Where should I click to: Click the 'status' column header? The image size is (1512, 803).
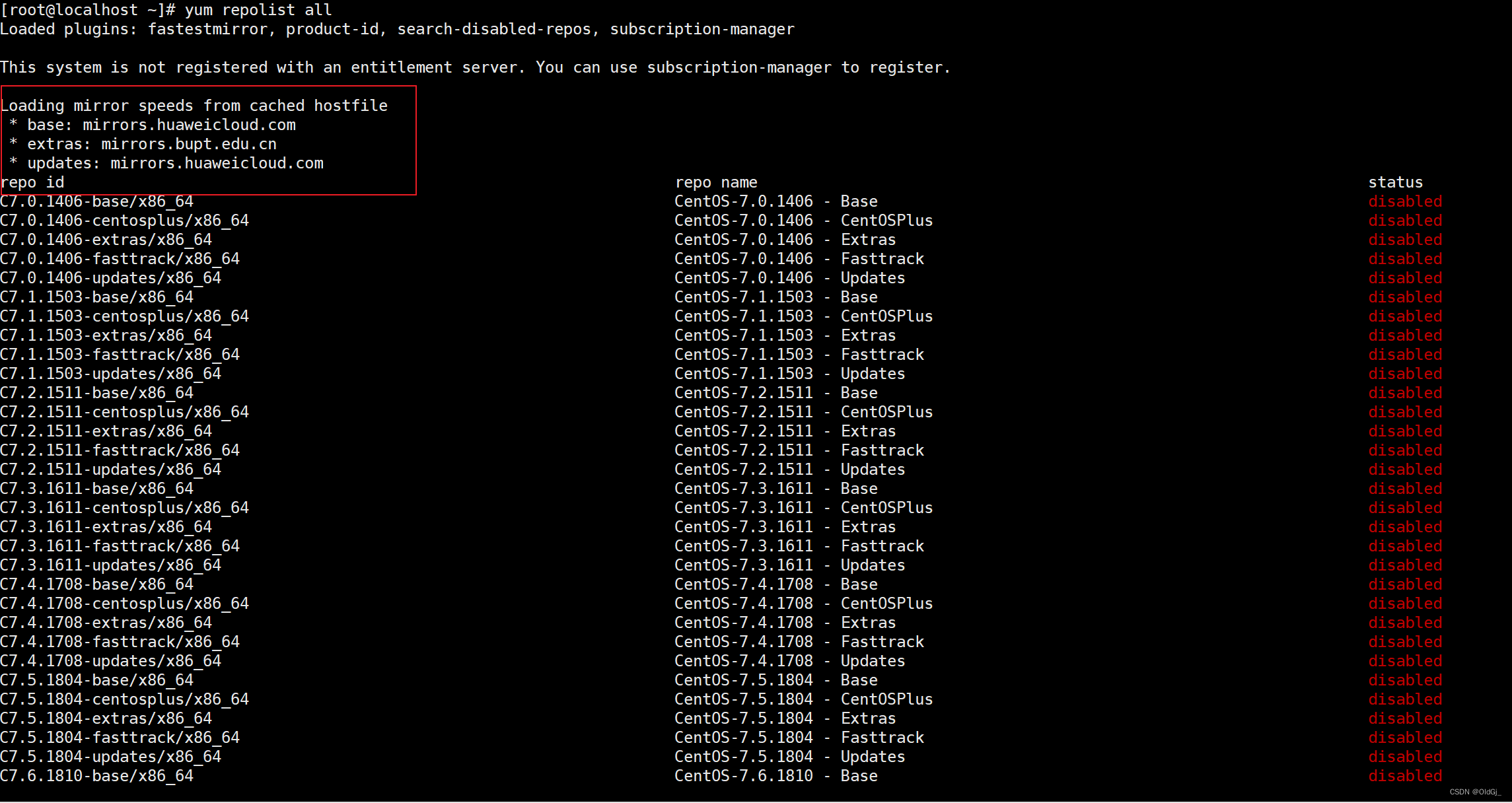click(1395, 182)
